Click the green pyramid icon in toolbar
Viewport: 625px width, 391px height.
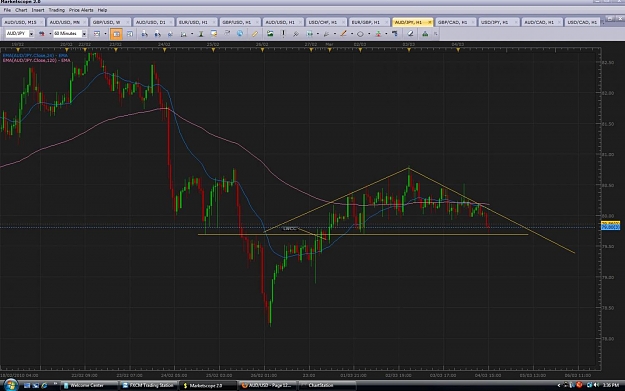[425, 34]
